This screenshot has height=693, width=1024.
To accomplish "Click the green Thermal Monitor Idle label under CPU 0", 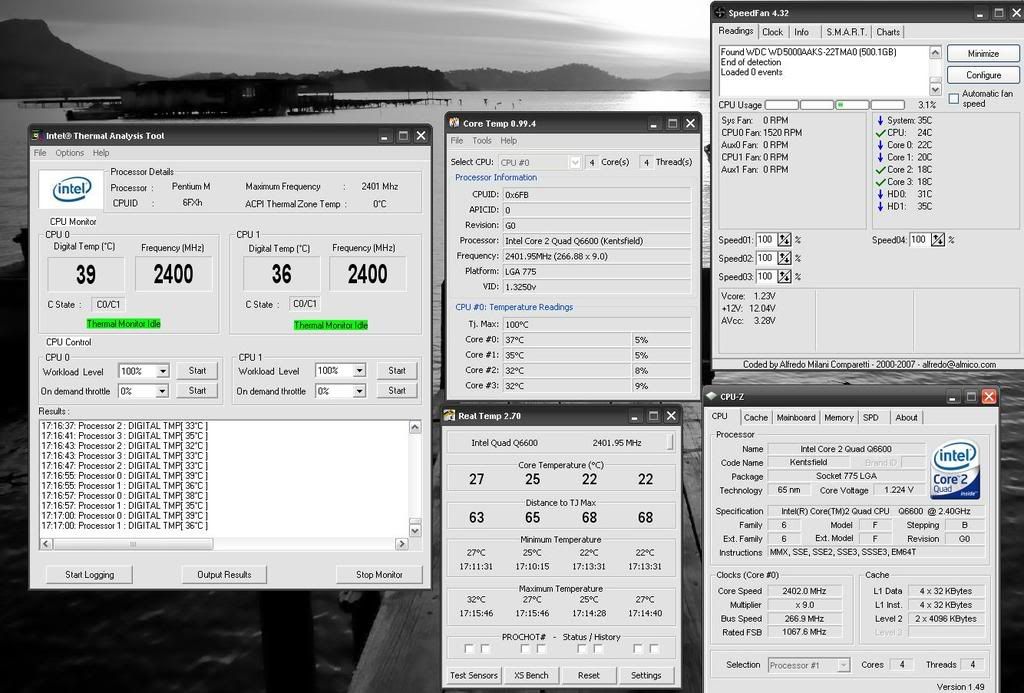I will coord(123,324).
